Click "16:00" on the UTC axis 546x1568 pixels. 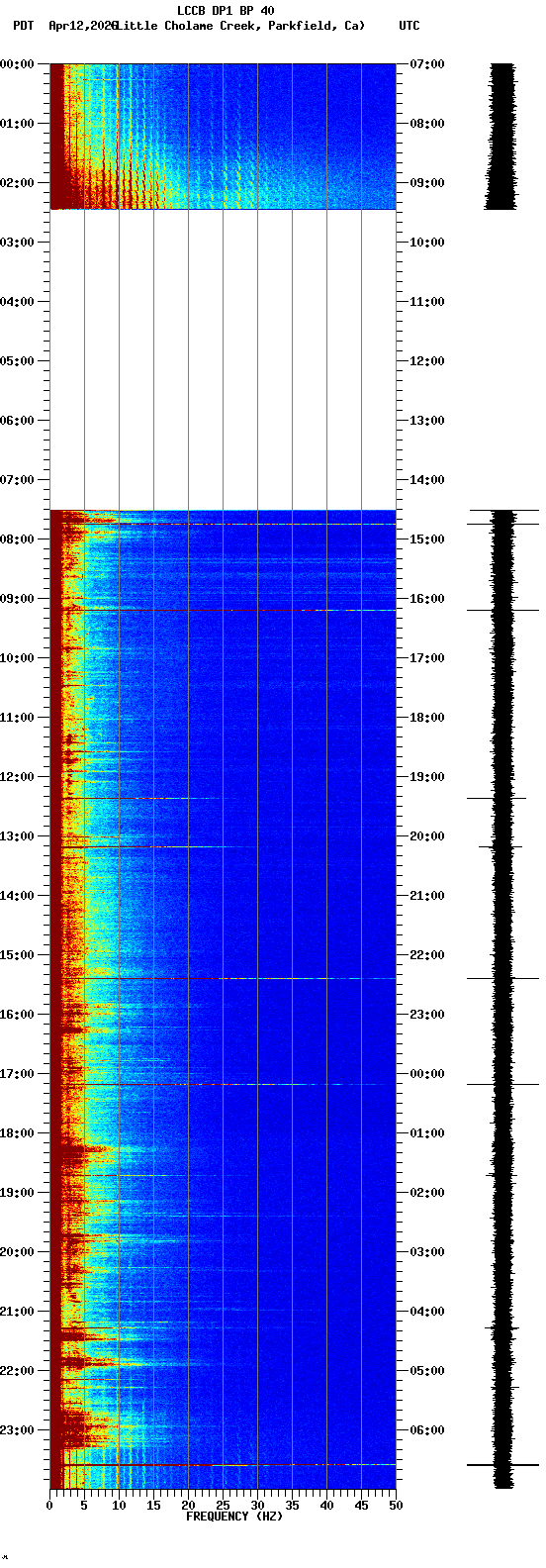coord(427,599)
